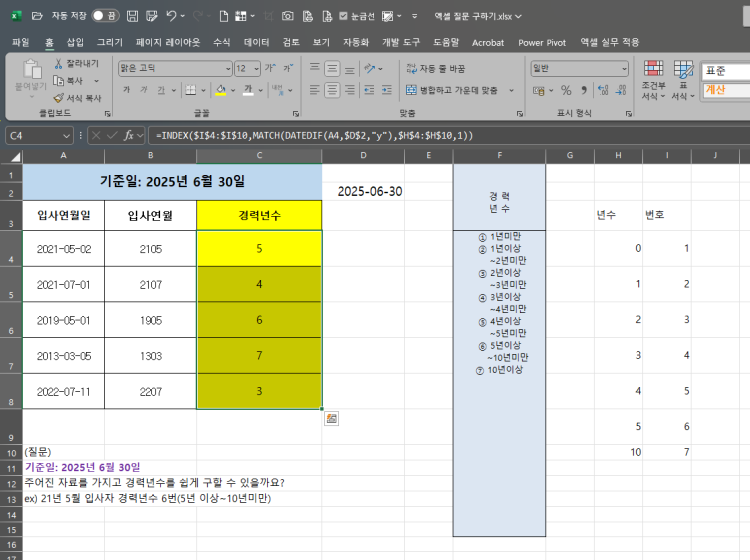Switch to the Page Layout (페이지 레이아웃) tab
The width and height of the screenshot is (750, 560).
coord(168,42)
